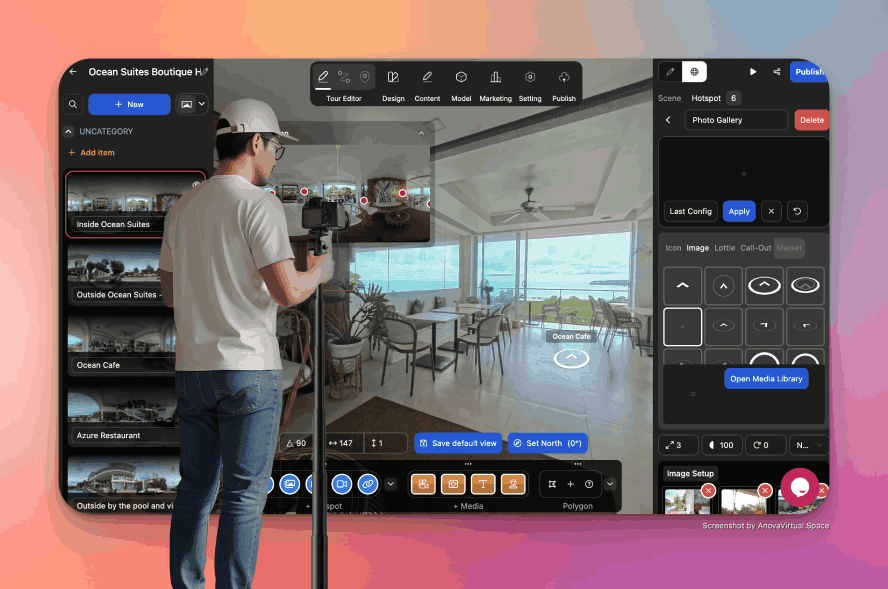Select the map pin tool in Tour Editor
The height and width of the screenshot is (589, 888).
coord(365,76)
